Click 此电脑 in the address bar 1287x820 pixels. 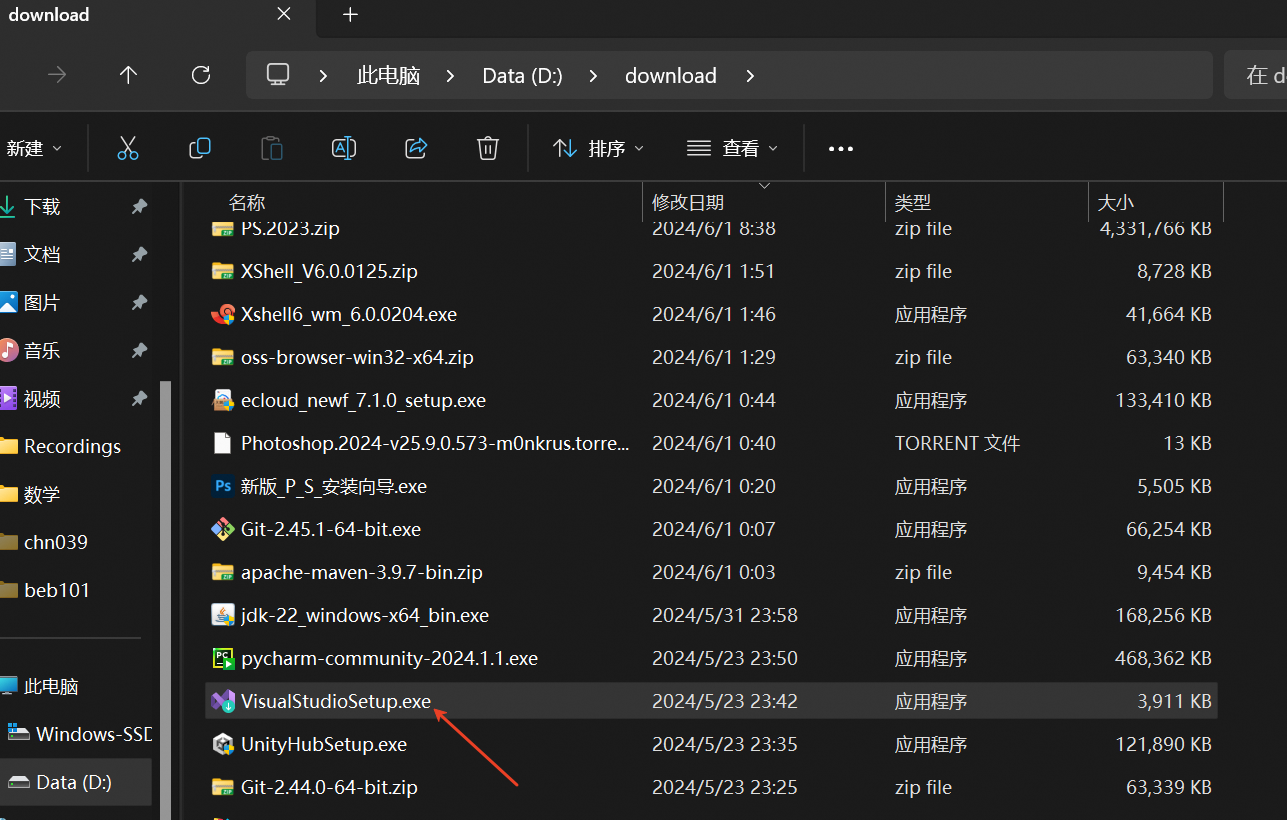coord(388,76)
